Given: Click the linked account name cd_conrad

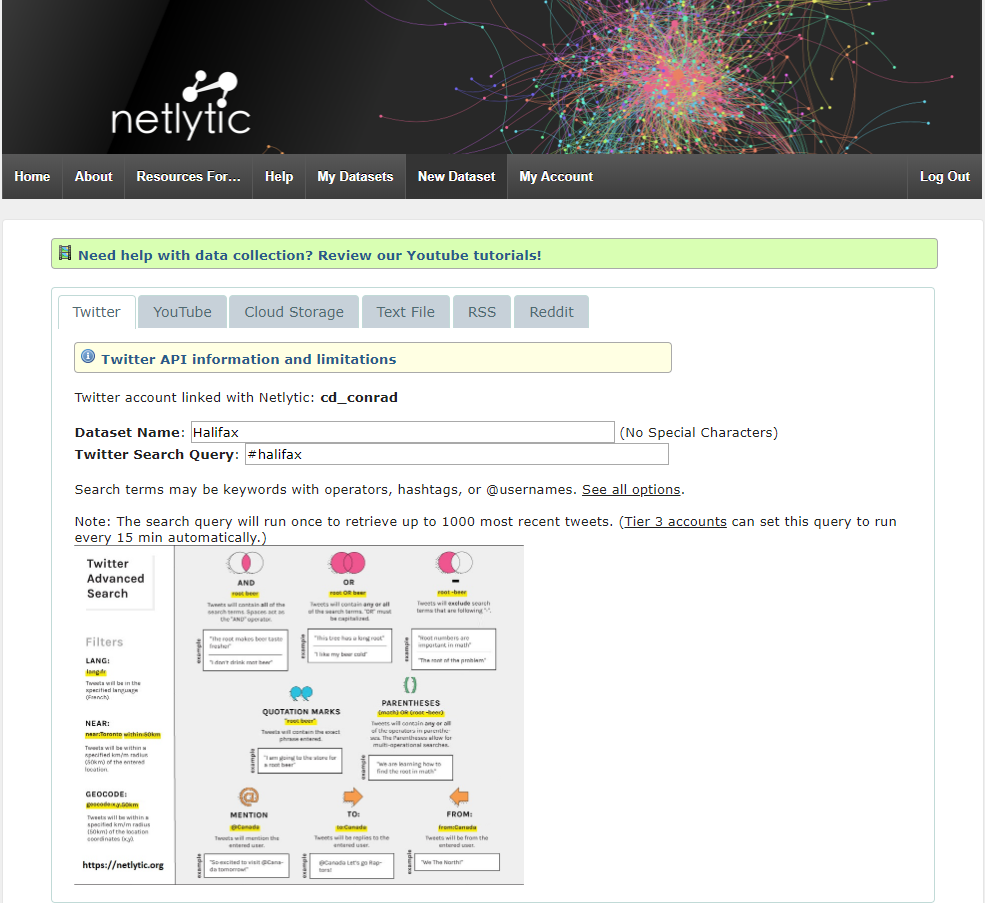Looking at the screenshot, I should click(x=359, y=398).
